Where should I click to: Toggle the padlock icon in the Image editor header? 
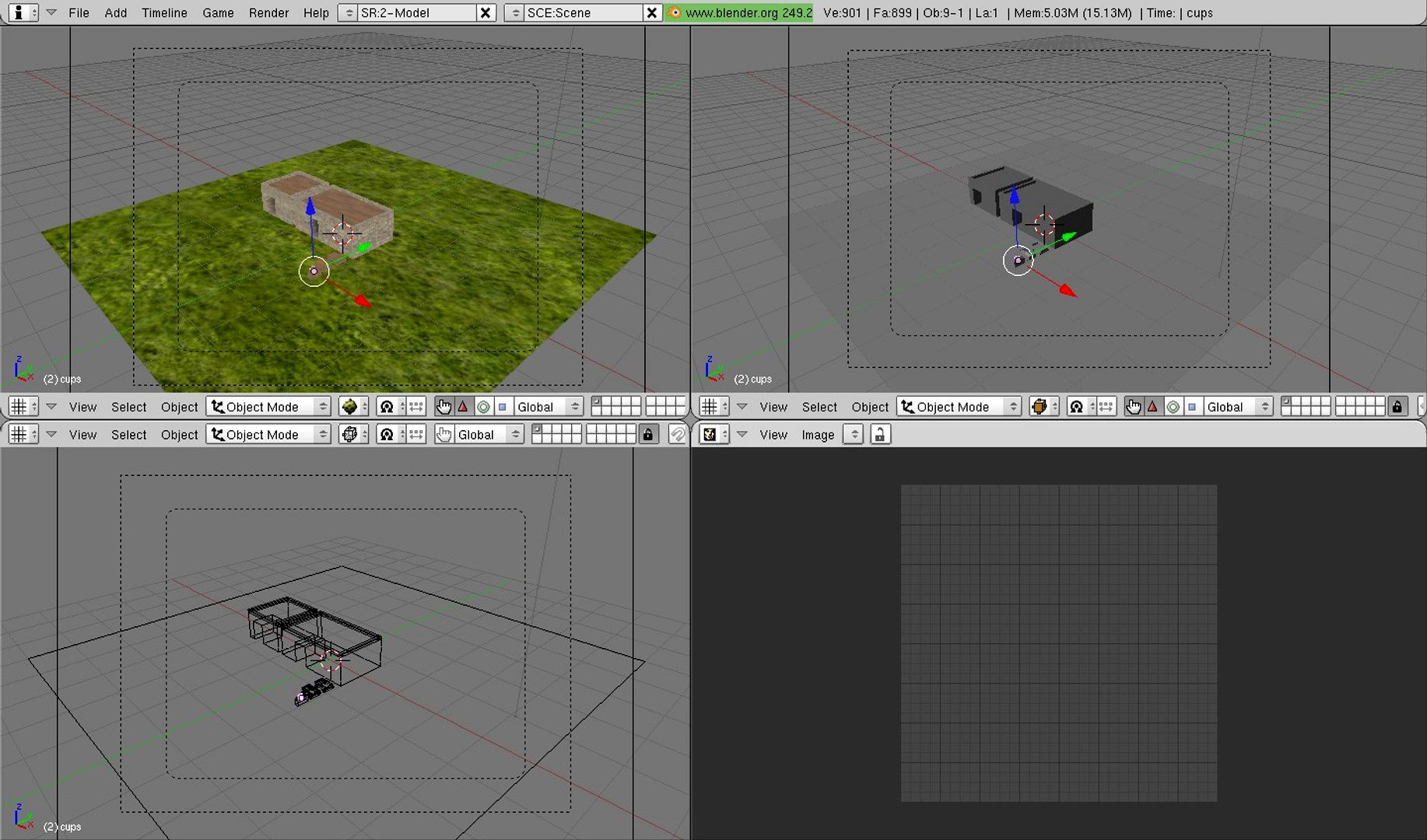click(879, 435)
